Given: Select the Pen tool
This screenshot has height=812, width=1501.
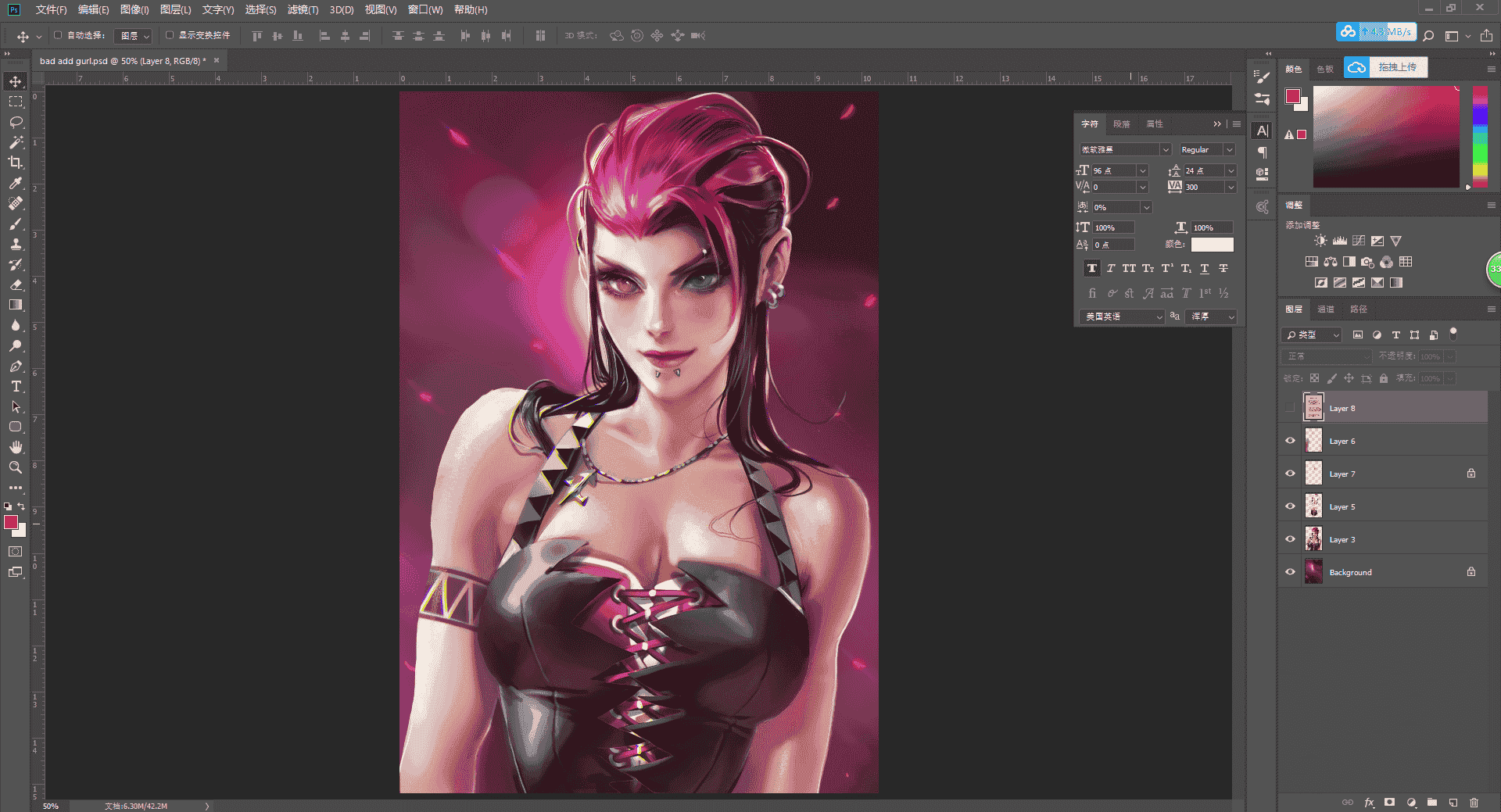Looking at the screenshot, I should coord(16,366).
